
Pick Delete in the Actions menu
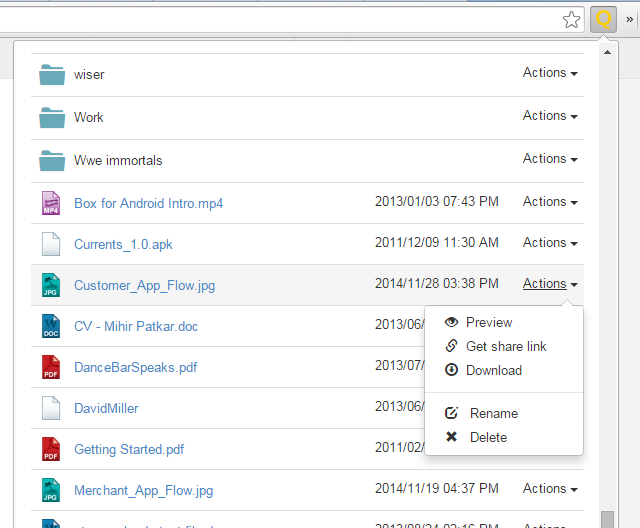pyautogui.click(x=488, y=437)
